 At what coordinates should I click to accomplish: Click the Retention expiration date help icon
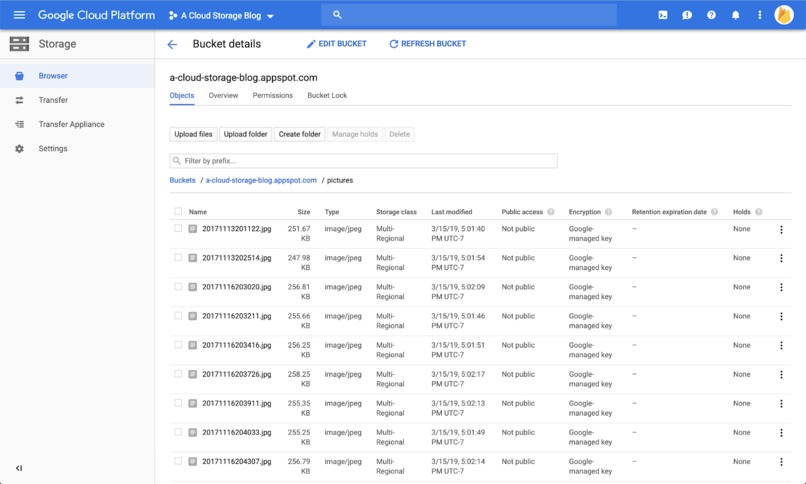point(714,212)
